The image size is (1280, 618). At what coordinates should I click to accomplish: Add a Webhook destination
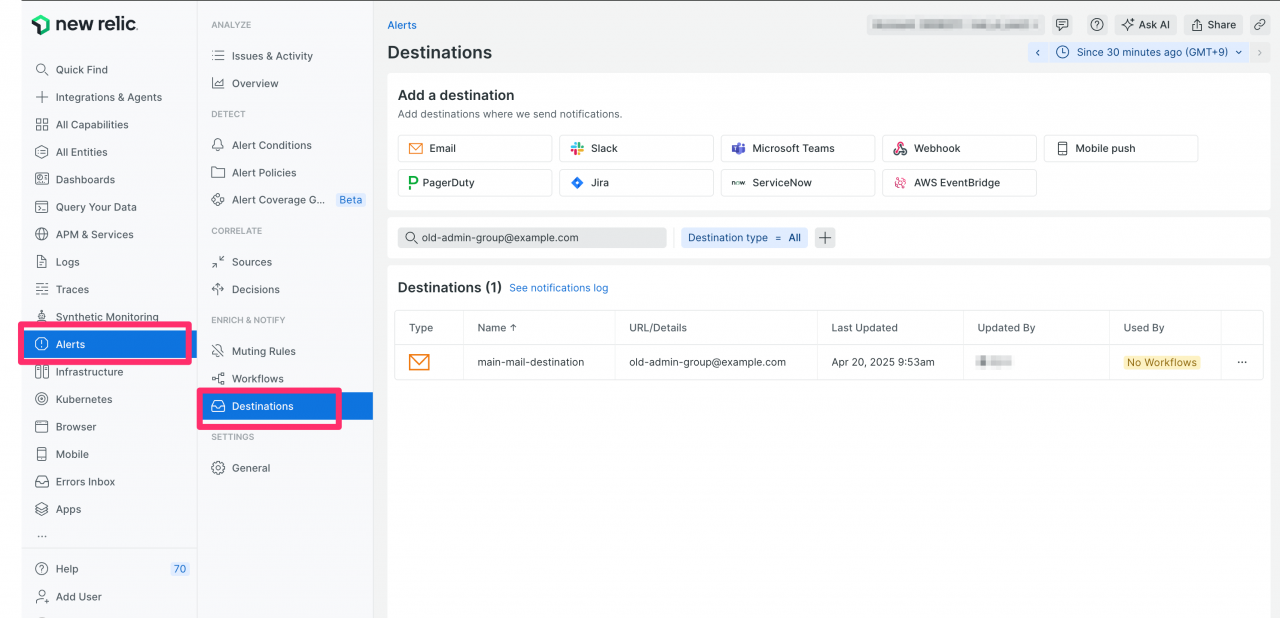[959, 148]
